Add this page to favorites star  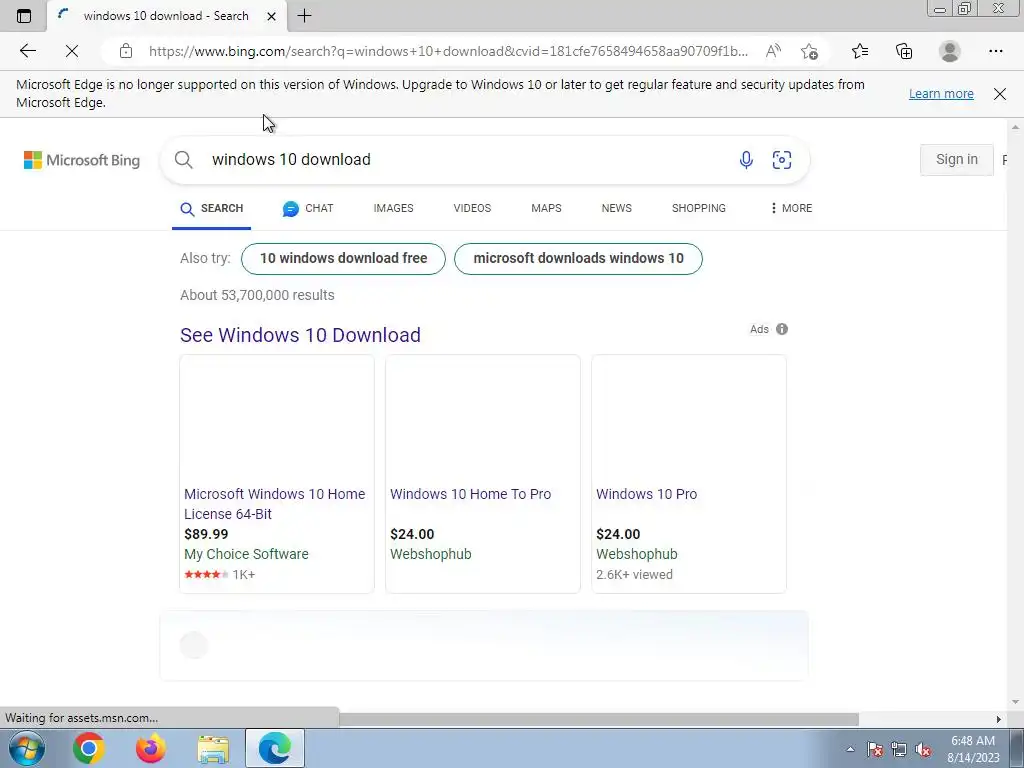[x=809, y=51]
